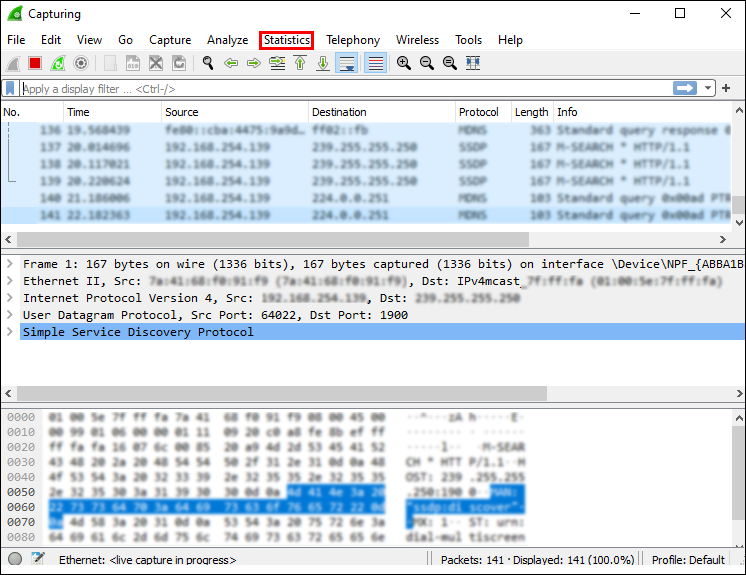Stop the running packet capture
Viewport: 746px width, 575px height.
(35, 63)
